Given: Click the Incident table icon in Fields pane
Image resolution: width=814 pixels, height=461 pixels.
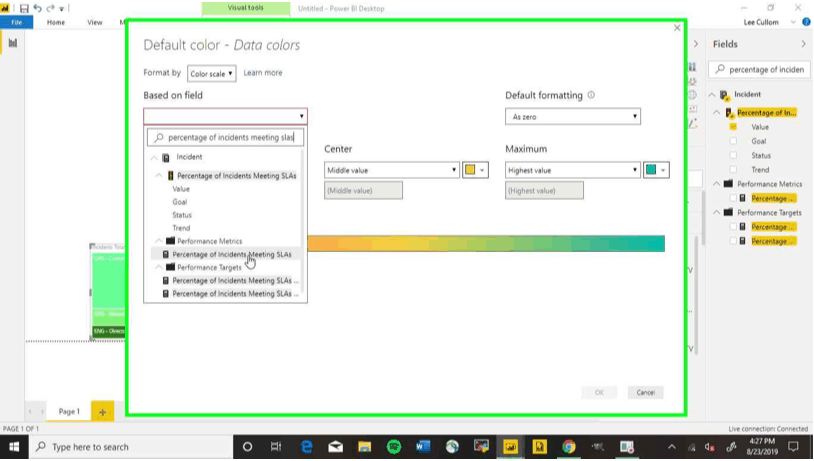Looking at the screenshot, I should click(725, 95).
